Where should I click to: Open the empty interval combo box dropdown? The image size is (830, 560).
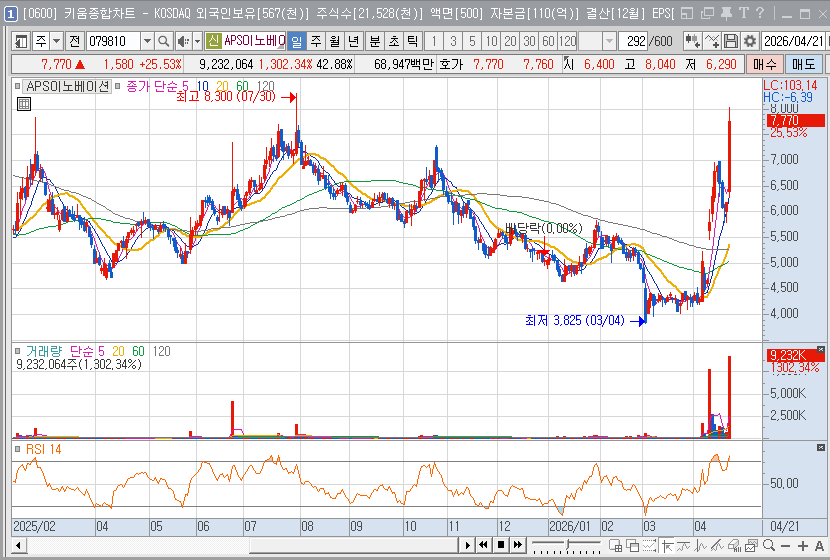(609, 41)
